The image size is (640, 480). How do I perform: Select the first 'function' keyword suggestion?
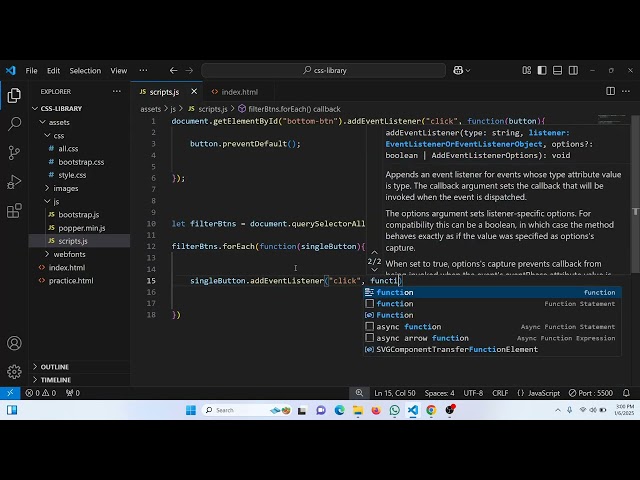coord(492,292)
